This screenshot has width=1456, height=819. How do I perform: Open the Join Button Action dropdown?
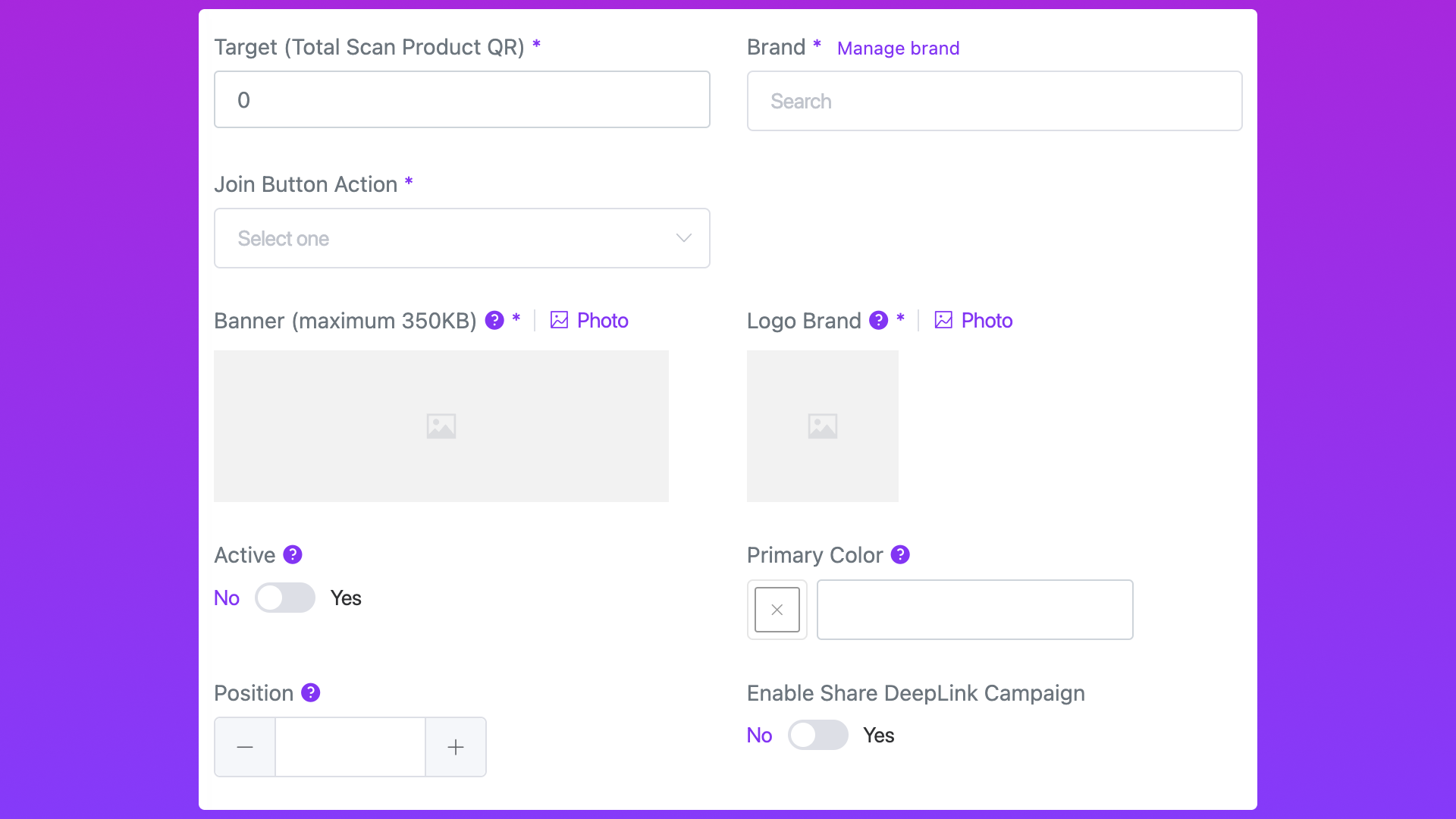pos(462,238)
